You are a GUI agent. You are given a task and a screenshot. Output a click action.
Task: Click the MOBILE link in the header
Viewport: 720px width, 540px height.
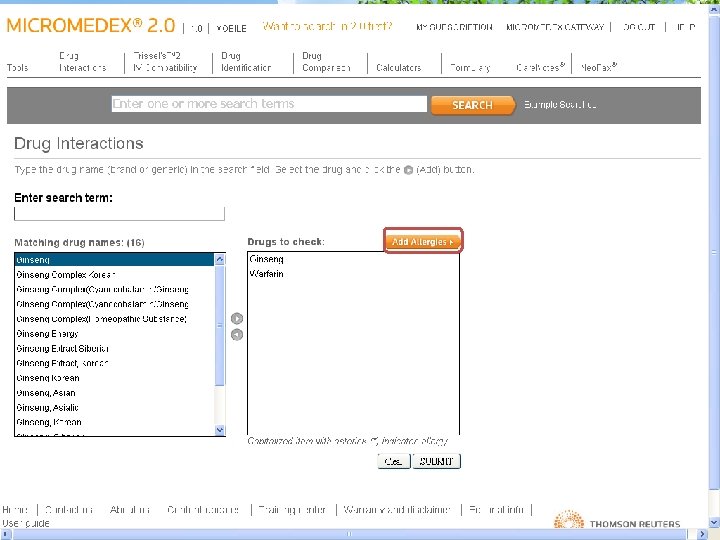point(231,28)
